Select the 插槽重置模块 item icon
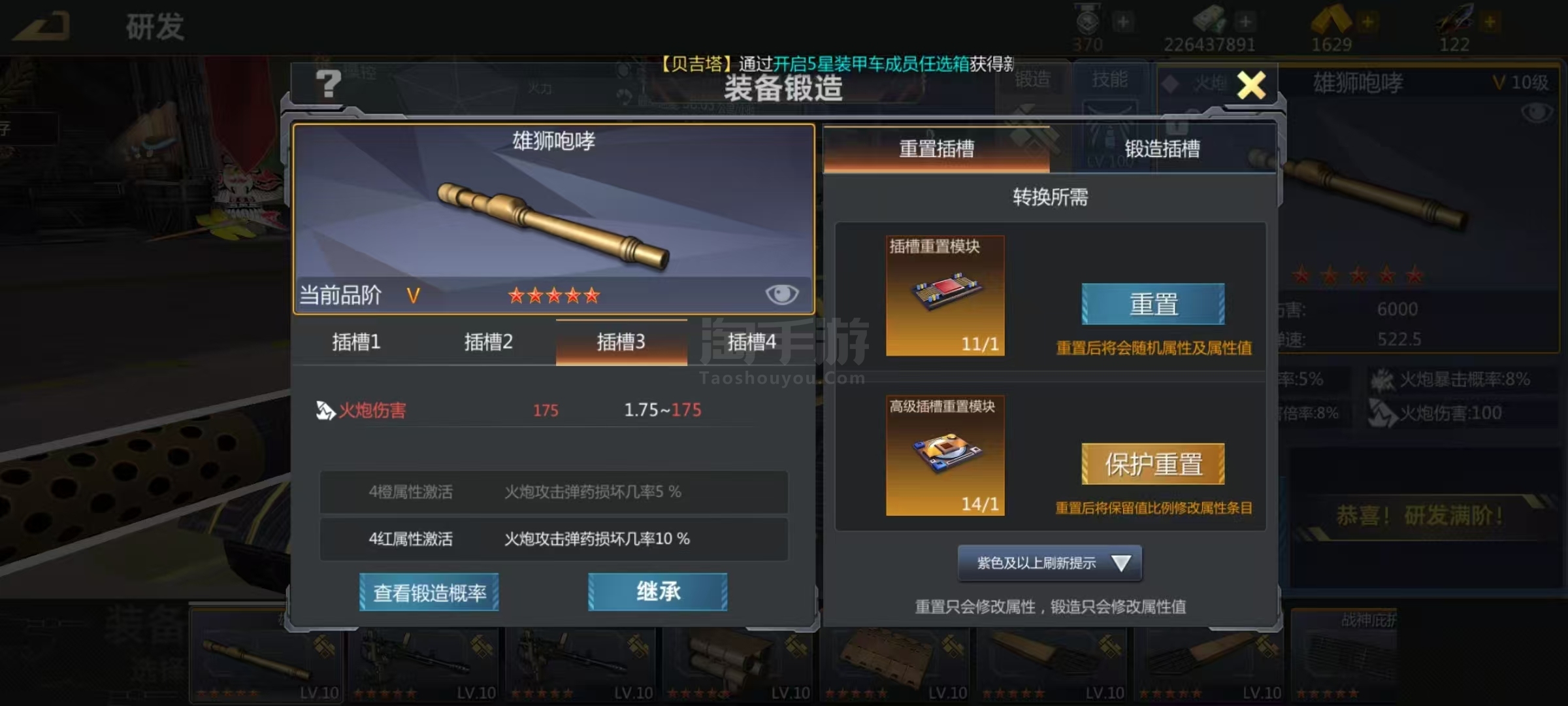This screenshot has height=706, width=1568. pos(945,296)
